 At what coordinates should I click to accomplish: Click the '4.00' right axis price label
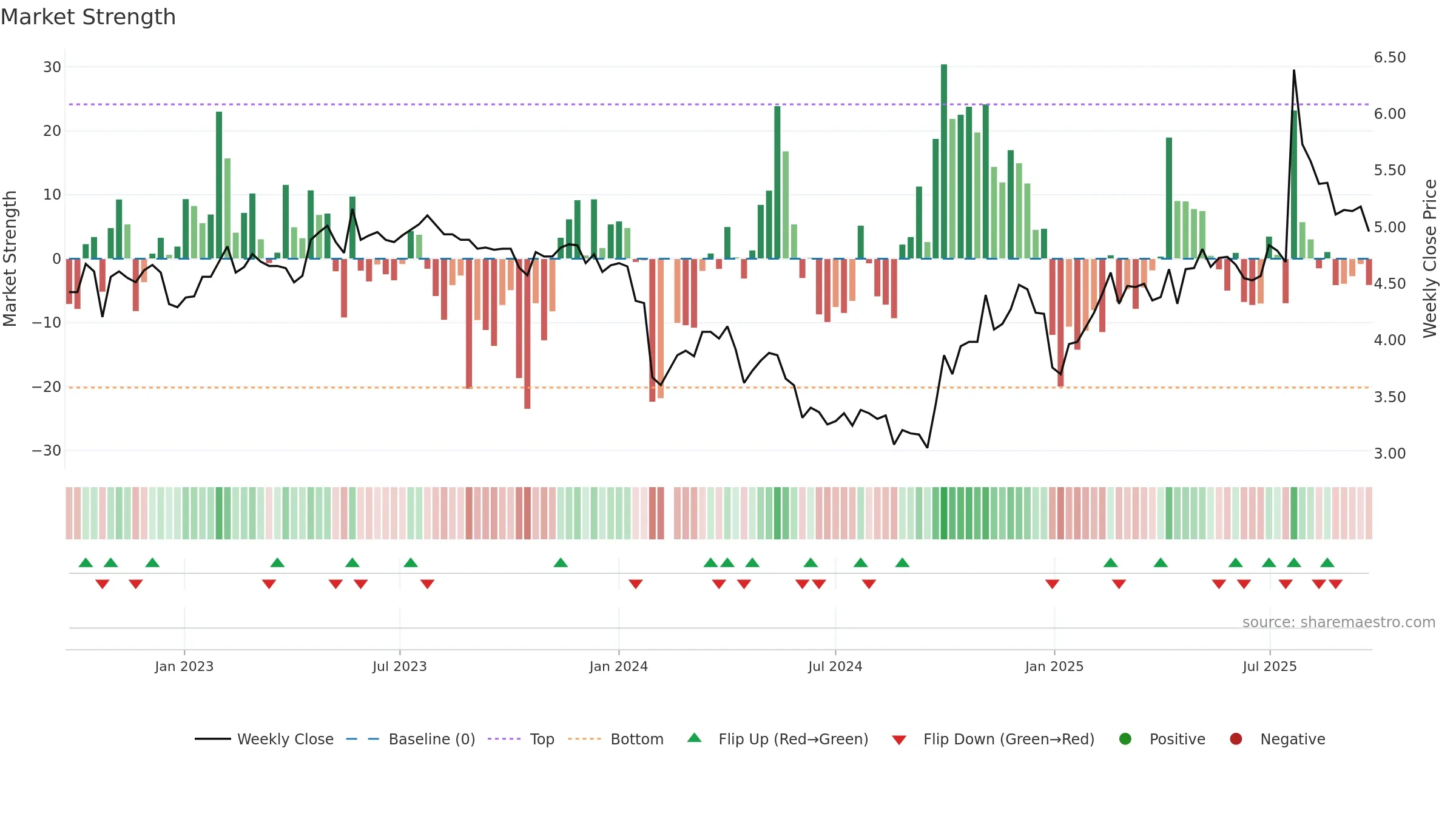(1390, 340)
